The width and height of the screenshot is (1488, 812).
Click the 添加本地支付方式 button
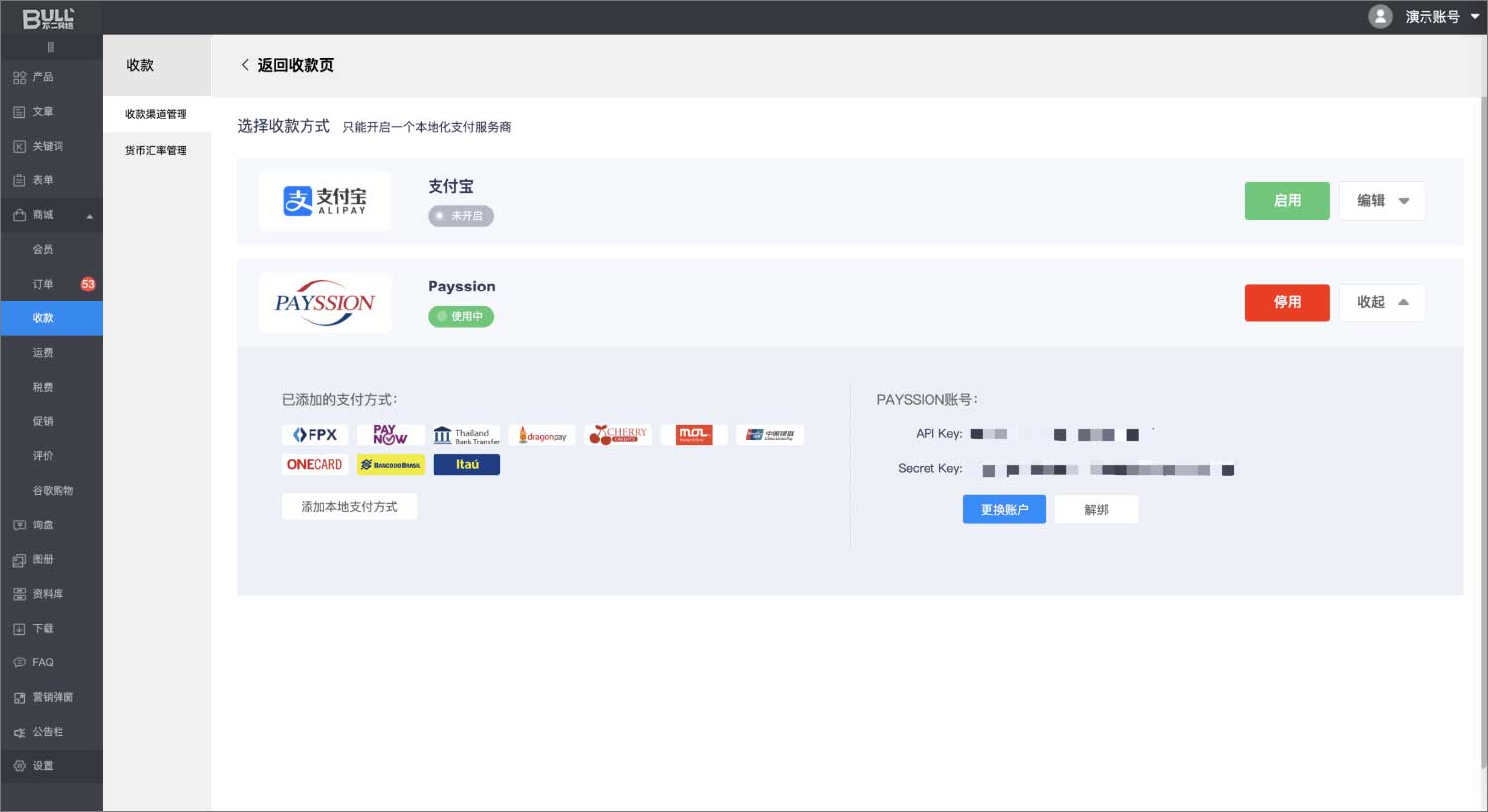tap(349, 507)
